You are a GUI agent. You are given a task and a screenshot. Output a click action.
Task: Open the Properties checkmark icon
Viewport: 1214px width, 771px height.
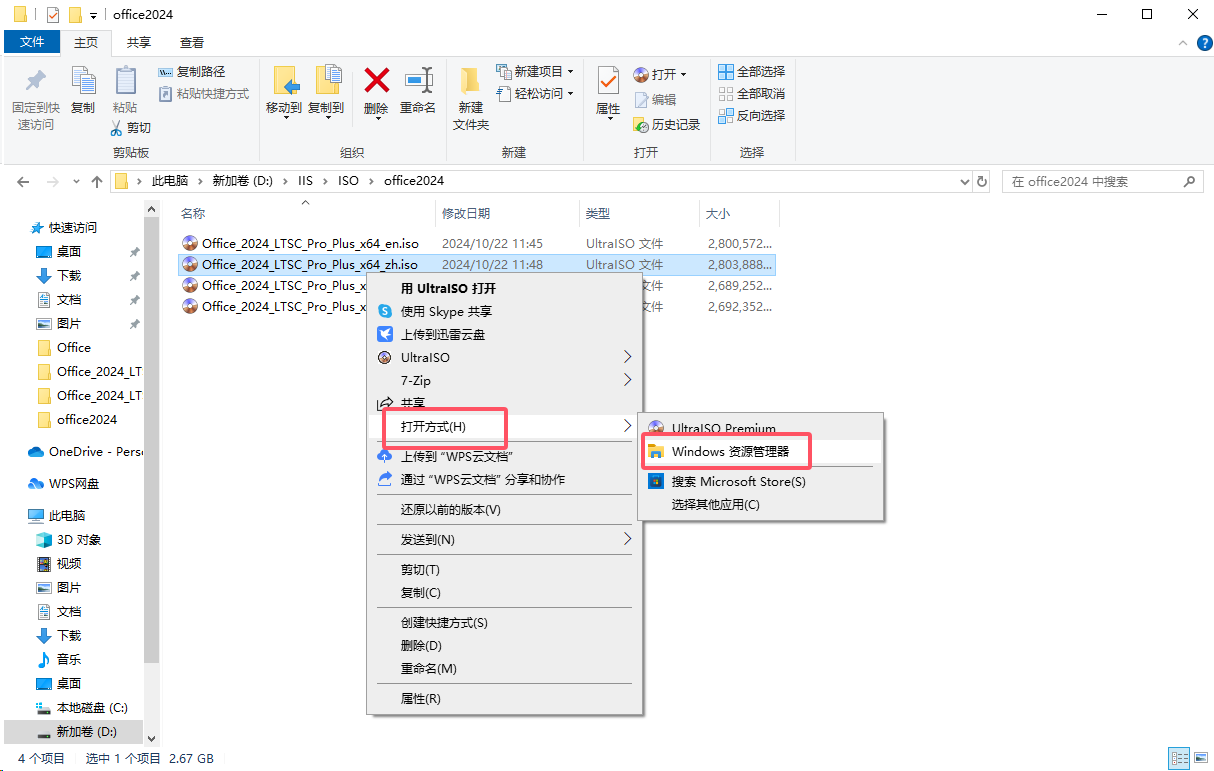point(608,82)
